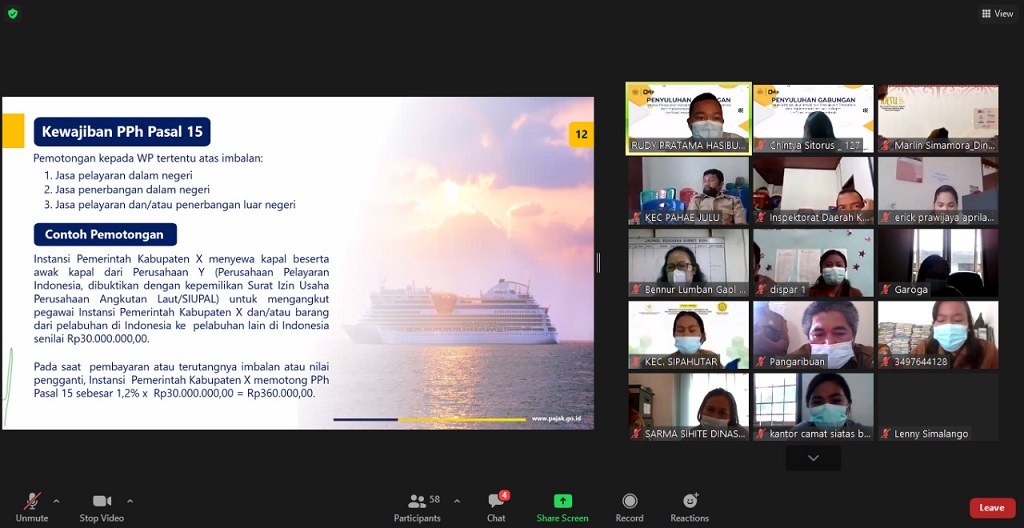
Task: Open the Chat panel
Action: point(496,505)
